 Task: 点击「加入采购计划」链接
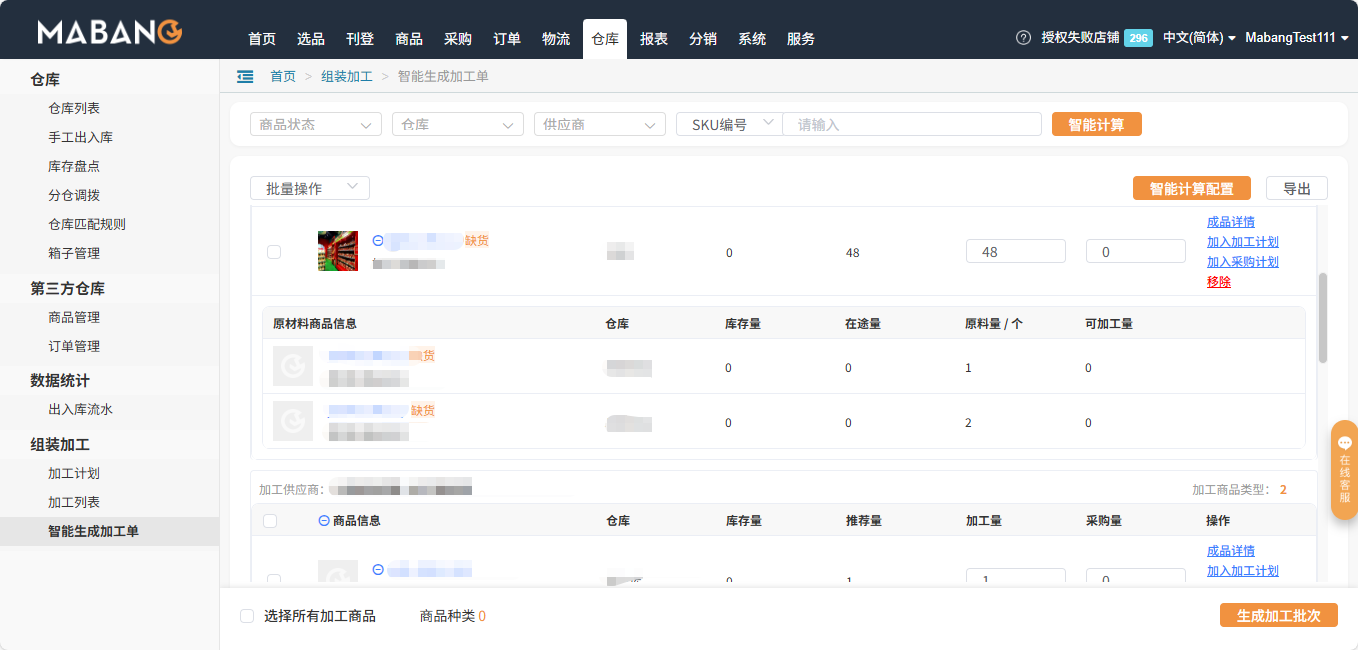coord(1242,262)
